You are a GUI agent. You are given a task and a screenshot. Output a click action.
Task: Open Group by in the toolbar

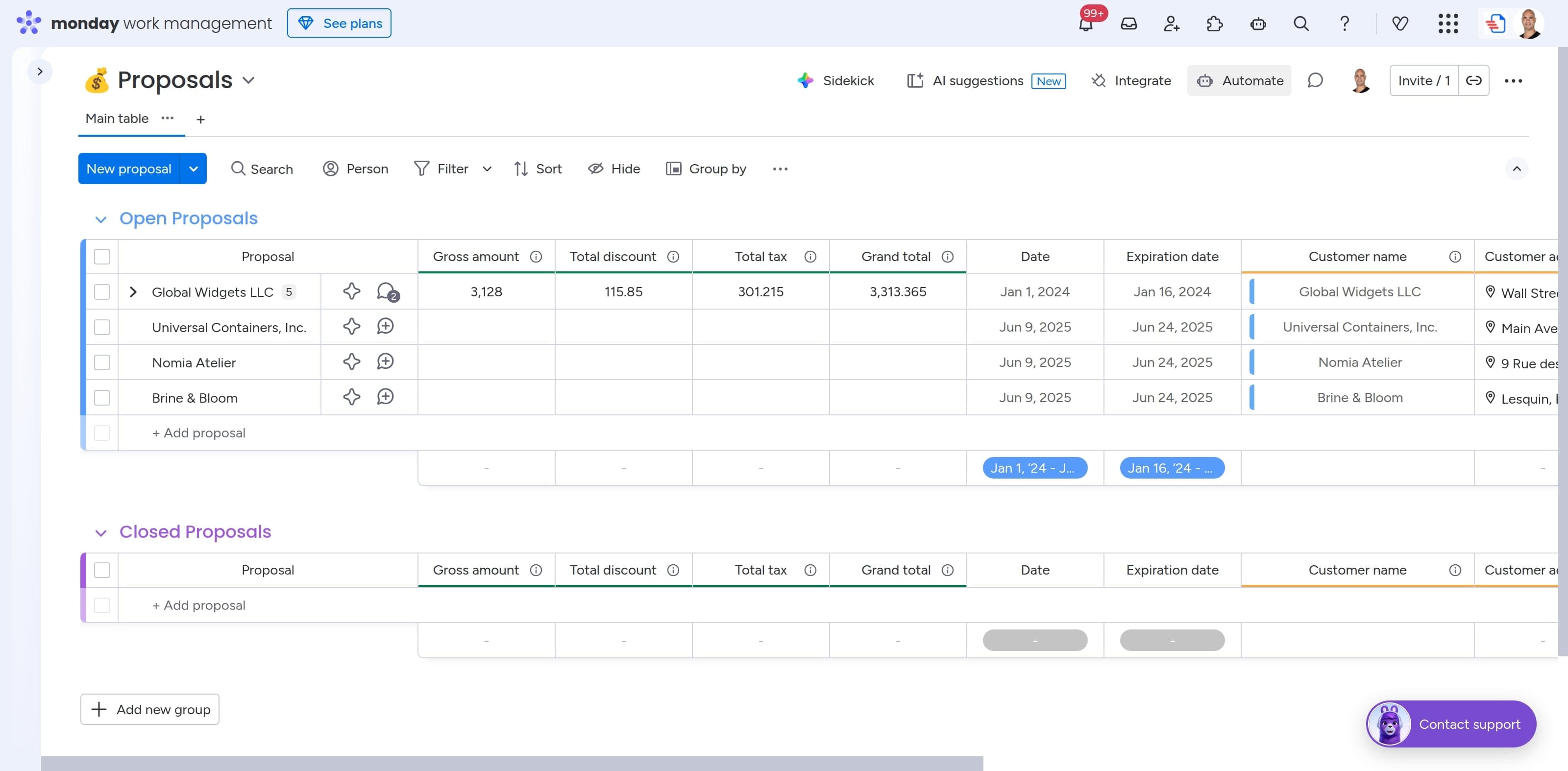pos(706,169)
